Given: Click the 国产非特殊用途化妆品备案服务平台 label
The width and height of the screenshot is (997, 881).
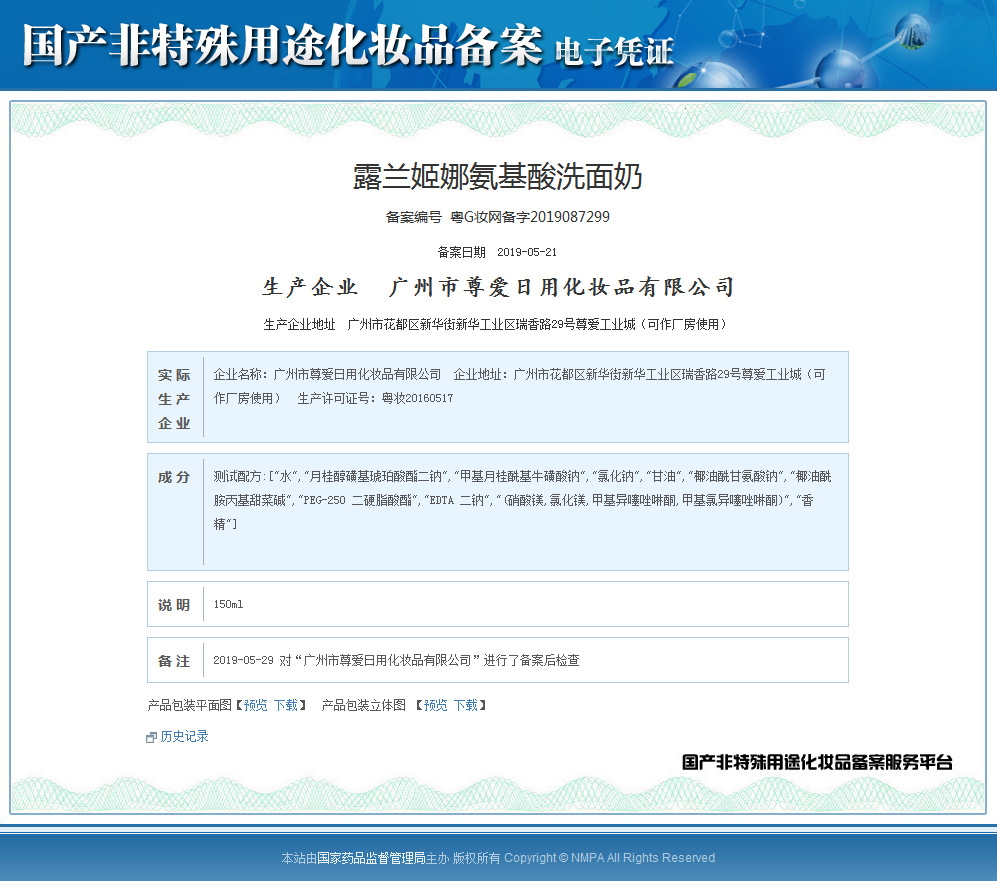Looking at the screenshot, I should pyautogui.click(x=817, y=762).
